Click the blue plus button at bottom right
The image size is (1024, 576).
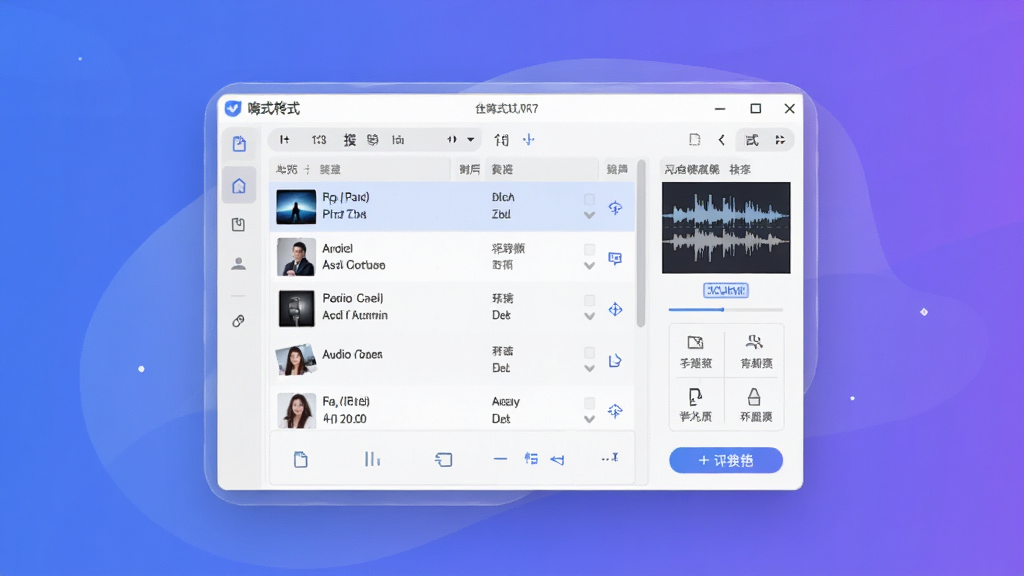coord(726,460)
